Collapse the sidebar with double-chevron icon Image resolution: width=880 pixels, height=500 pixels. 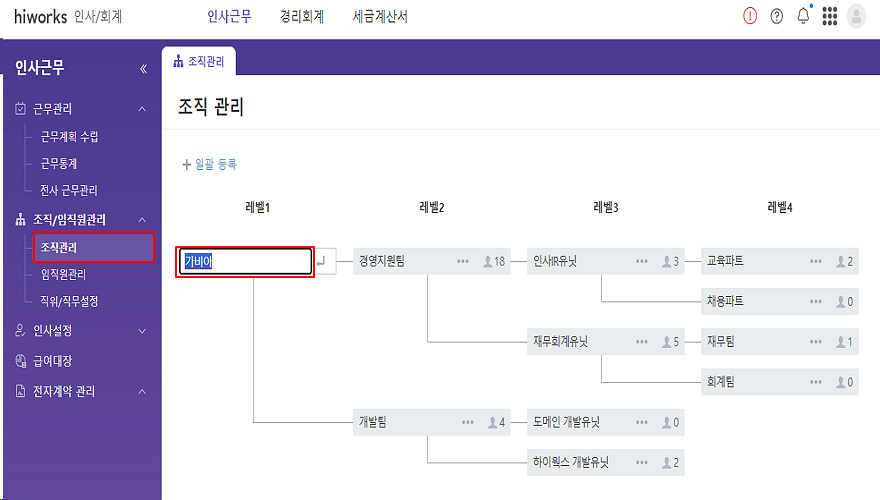(x=143, y=69)
